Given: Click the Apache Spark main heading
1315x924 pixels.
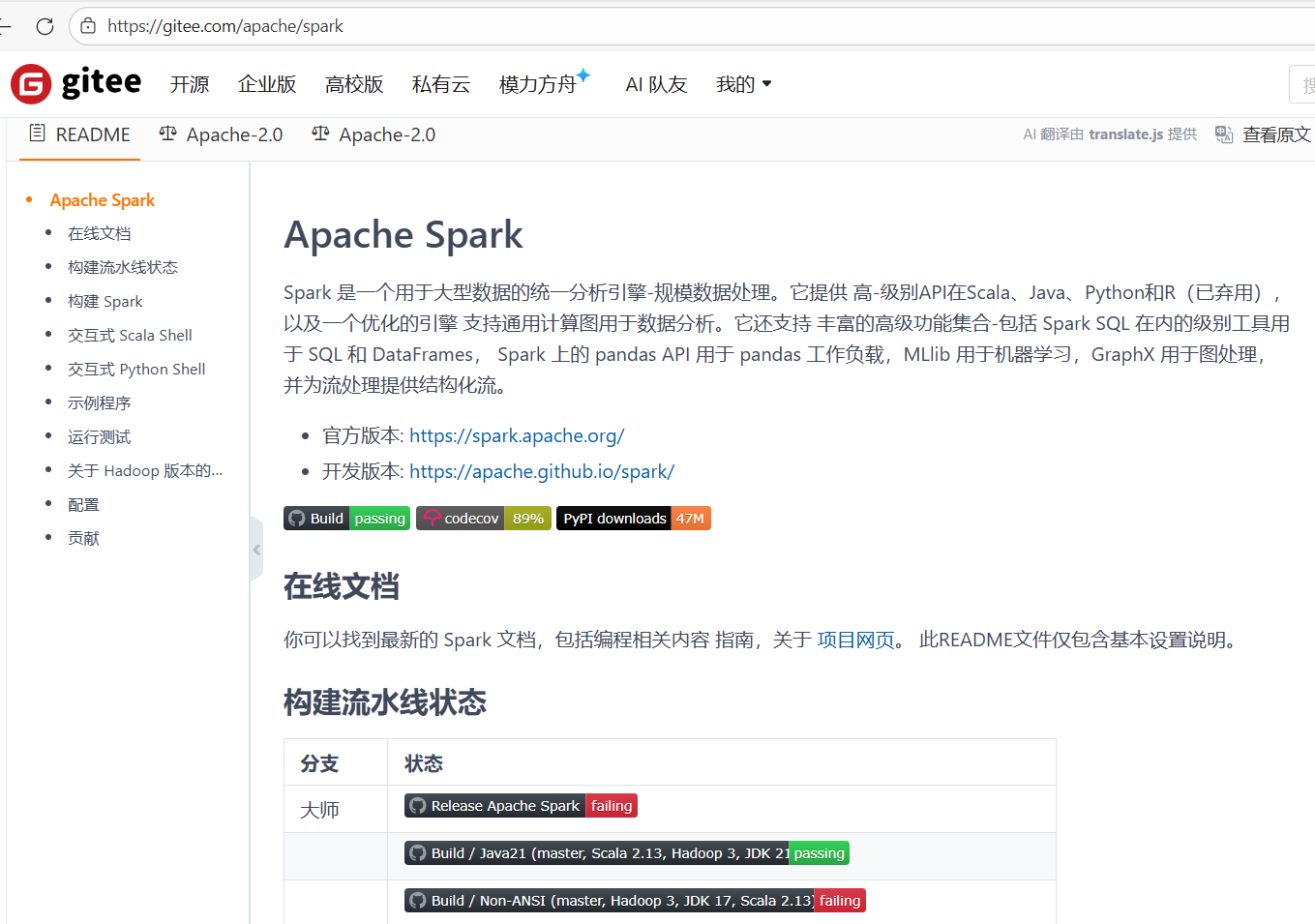Looking at the screenshot, I should tap(403, 235).
